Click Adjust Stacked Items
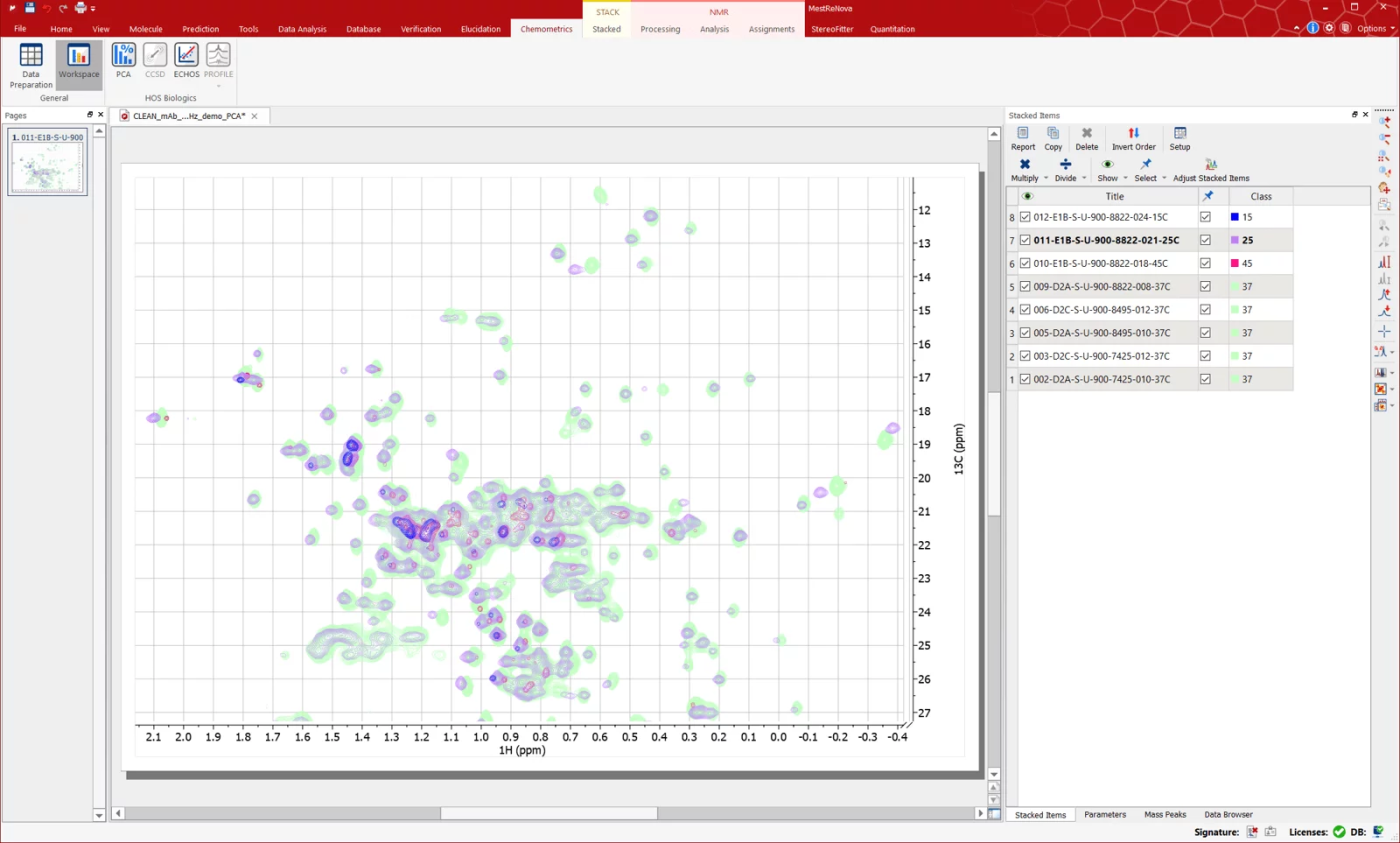 [1211, 170]
